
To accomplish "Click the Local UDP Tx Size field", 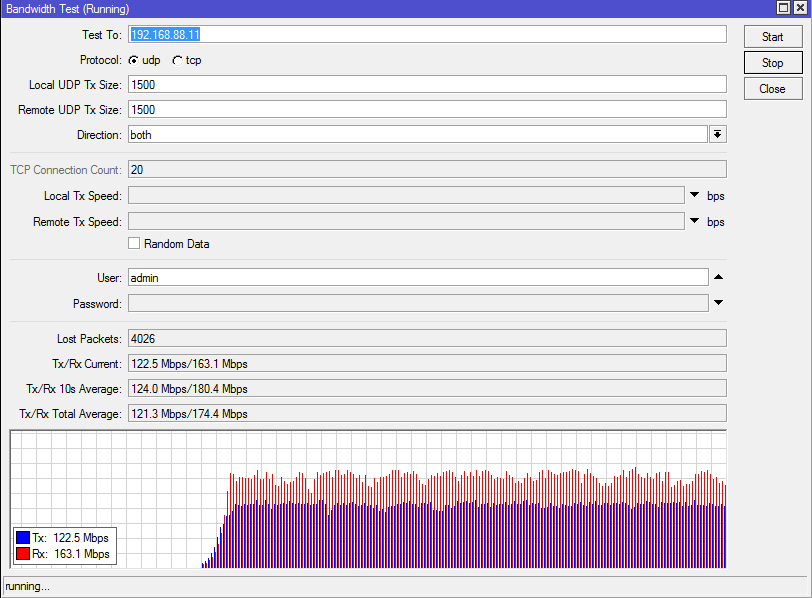I will 427,85.
